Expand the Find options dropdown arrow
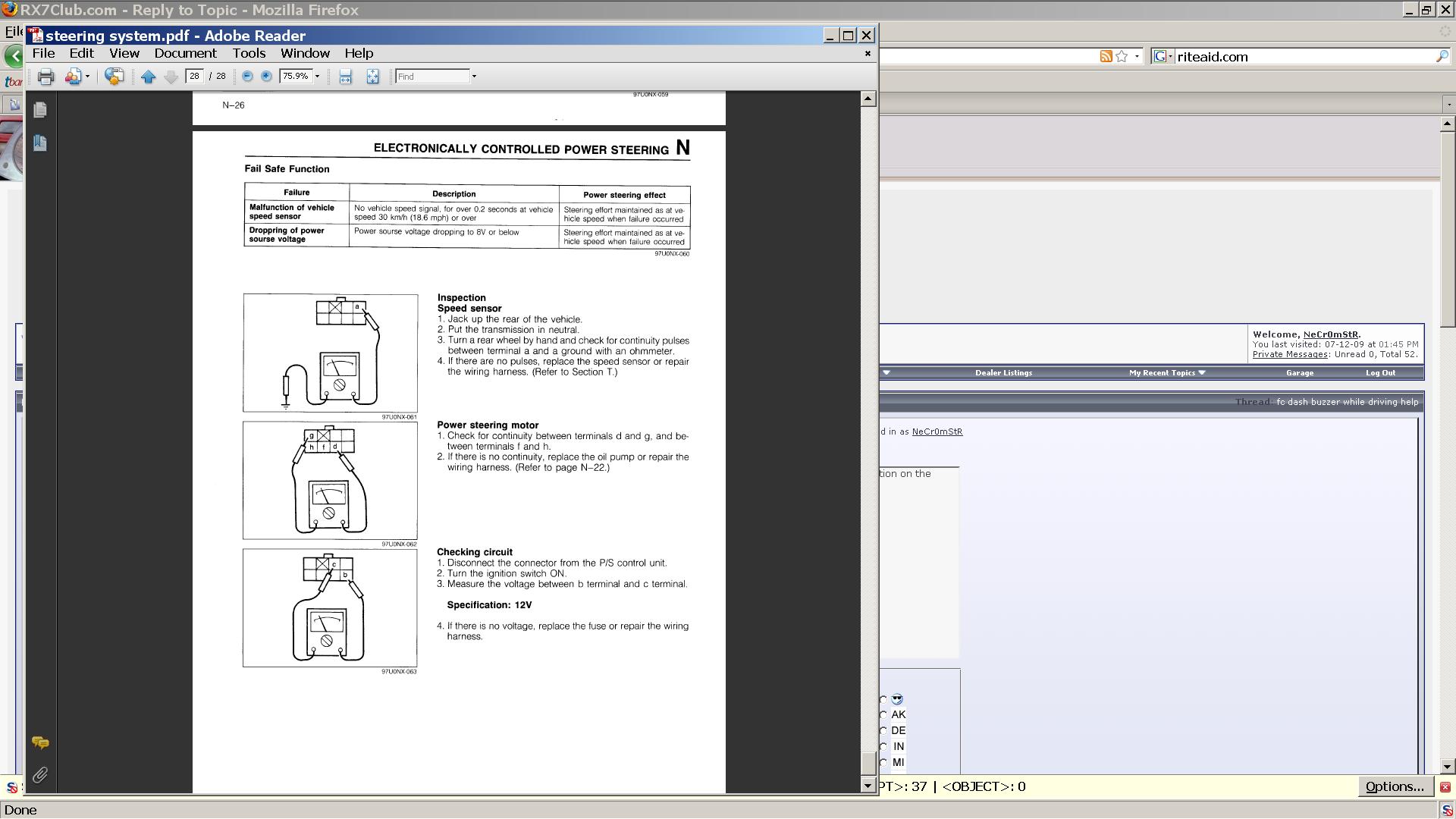1456x819 pixels. click(x=474, y=77)
